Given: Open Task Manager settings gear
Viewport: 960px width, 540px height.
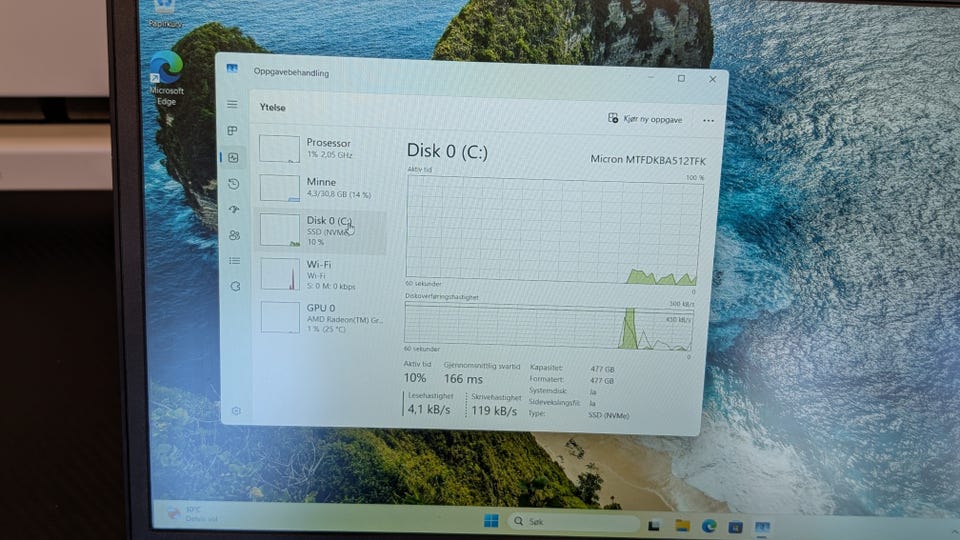Looking at the screenshot, I should (x=236, y=411).
